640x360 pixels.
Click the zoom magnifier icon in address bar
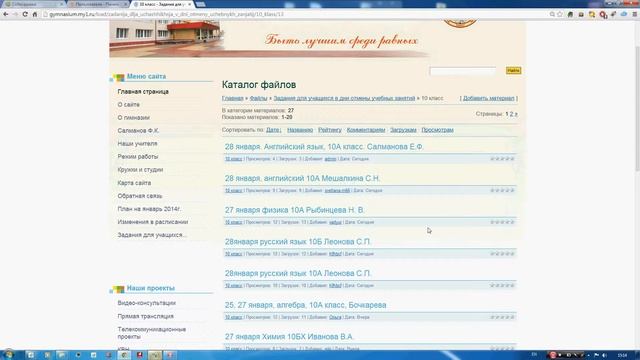(x=552, y=14)
